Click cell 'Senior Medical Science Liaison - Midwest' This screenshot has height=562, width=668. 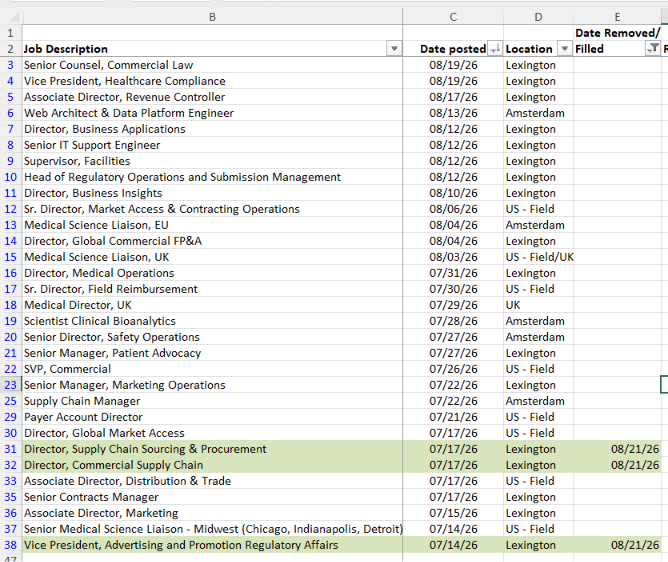coord(212,529)
